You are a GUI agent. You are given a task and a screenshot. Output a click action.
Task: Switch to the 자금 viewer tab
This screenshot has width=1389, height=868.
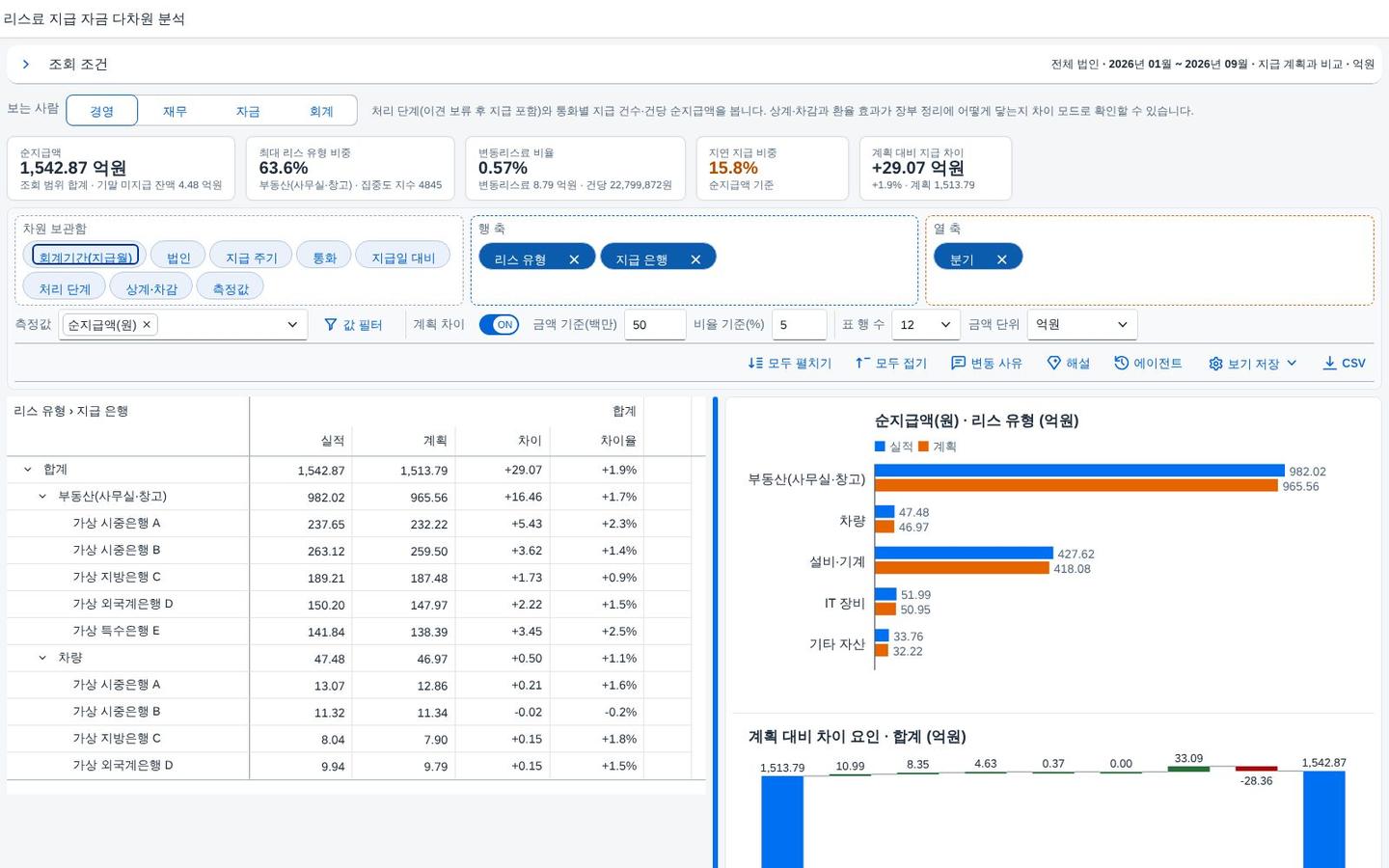[x=248, y=111]
